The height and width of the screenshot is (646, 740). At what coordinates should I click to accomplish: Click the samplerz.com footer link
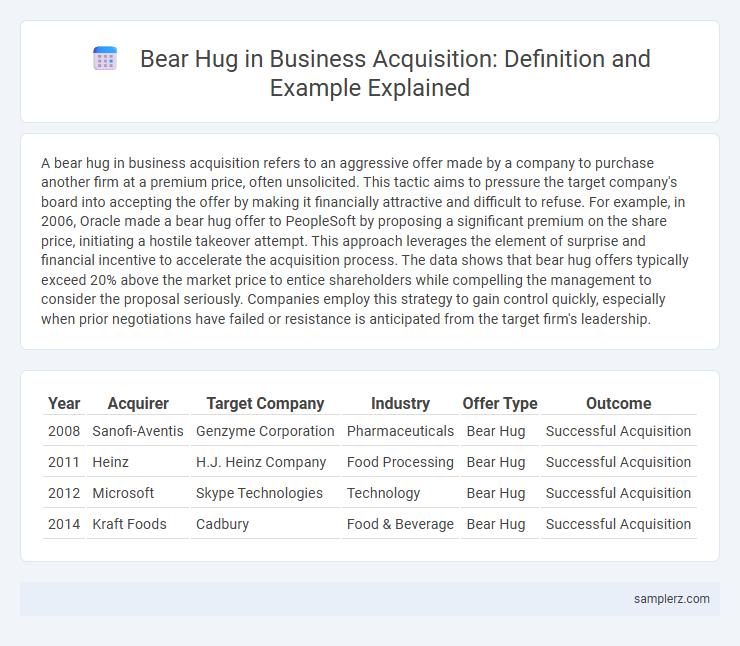(672, 598)
